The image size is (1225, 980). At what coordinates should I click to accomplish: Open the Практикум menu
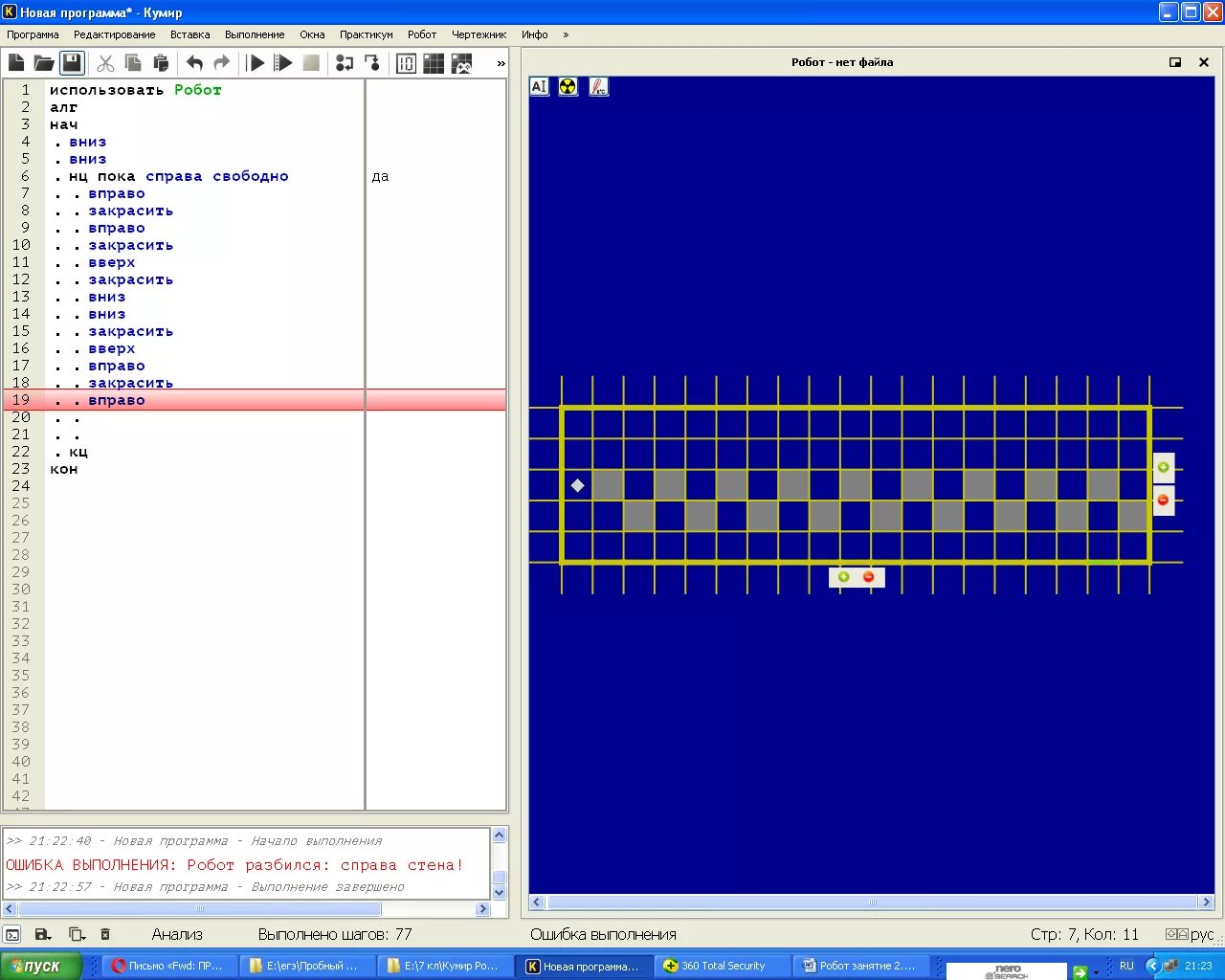[366, 34]
